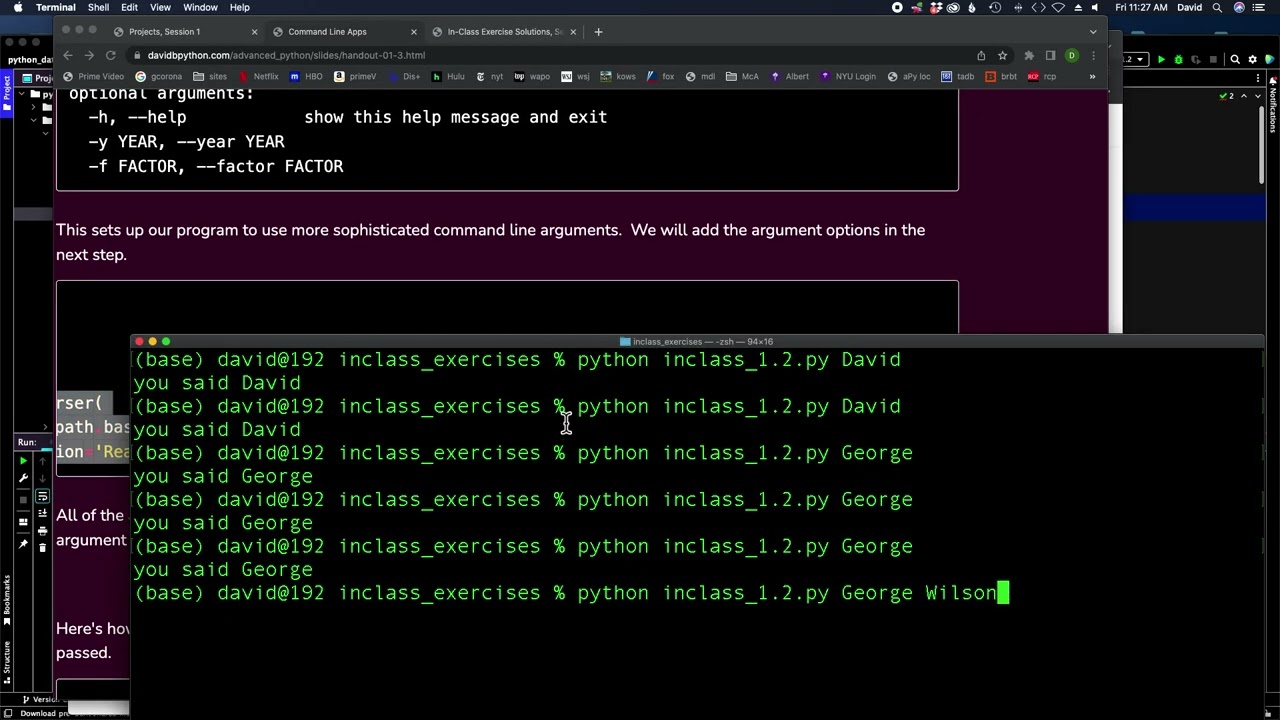Screen dimensions: 1280x720
Task: Open Dis+ bookmark
Action: coord(404,76)
